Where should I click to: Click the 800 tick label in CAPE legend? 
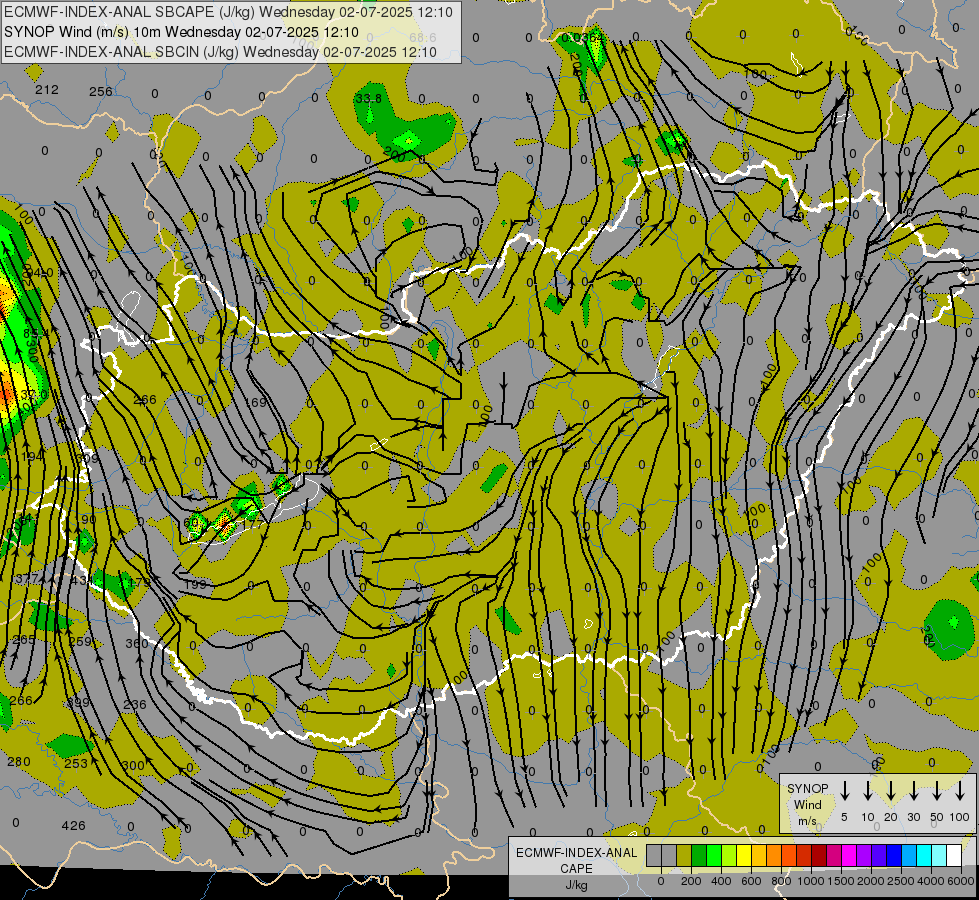[x=781, y=881]
